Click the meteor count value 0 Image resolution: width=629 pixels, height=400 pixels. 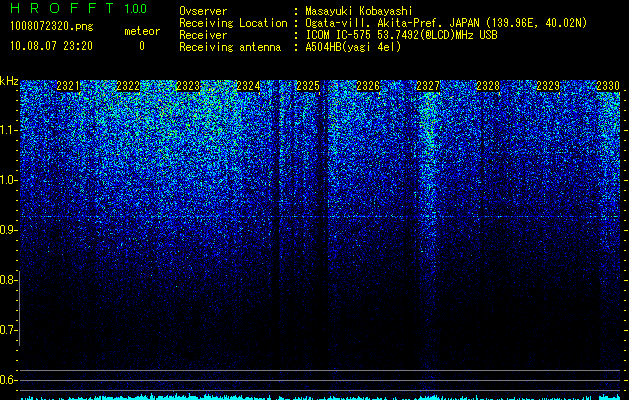pos(142,46)
